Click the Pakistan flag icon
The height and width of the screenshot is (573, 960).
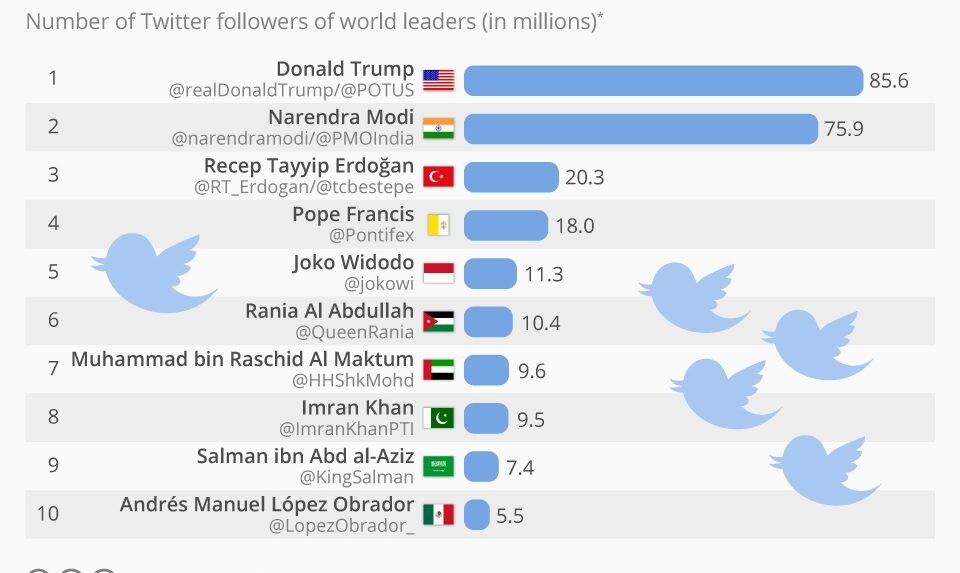438,417
